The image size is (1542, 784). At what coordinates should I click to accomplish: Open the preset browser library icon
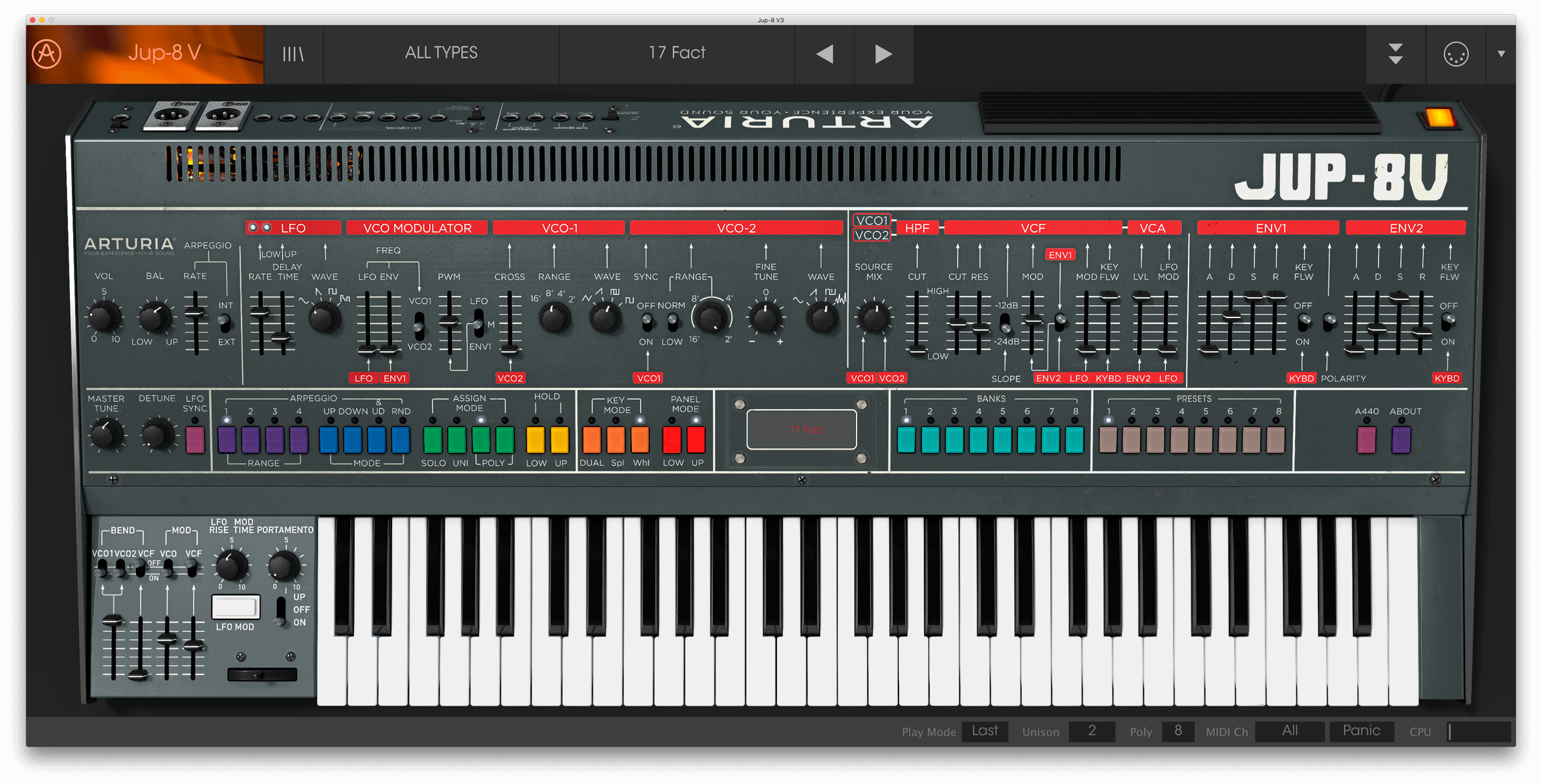coord(293,54)
